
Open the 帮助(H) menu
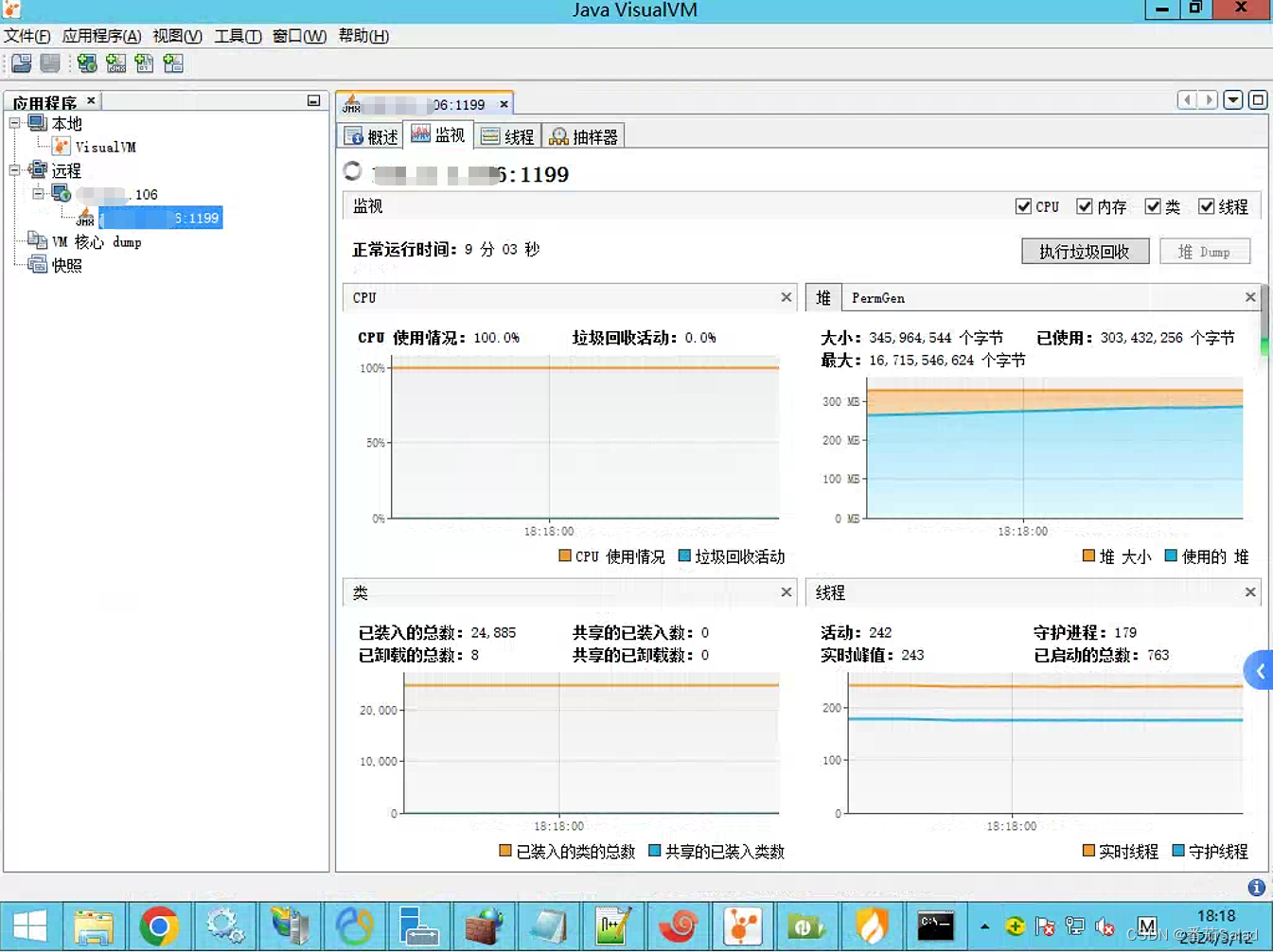(363, 36)
